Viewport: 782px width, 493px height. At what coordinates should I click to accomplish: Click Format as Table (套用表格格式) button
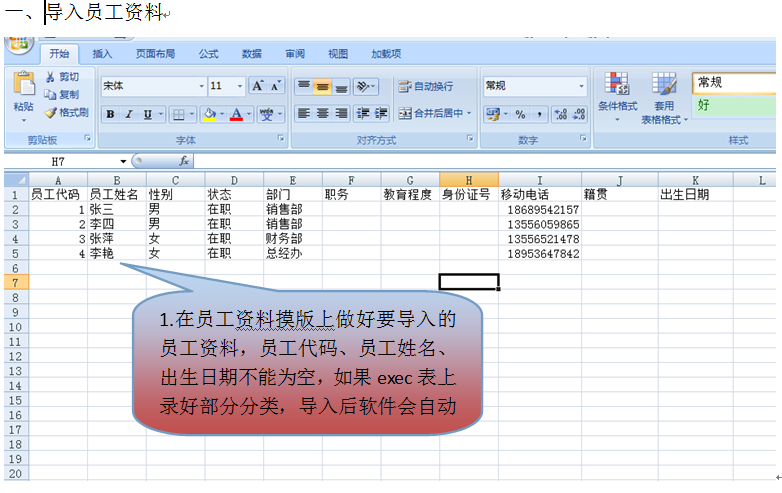click(x=664, y=98)
